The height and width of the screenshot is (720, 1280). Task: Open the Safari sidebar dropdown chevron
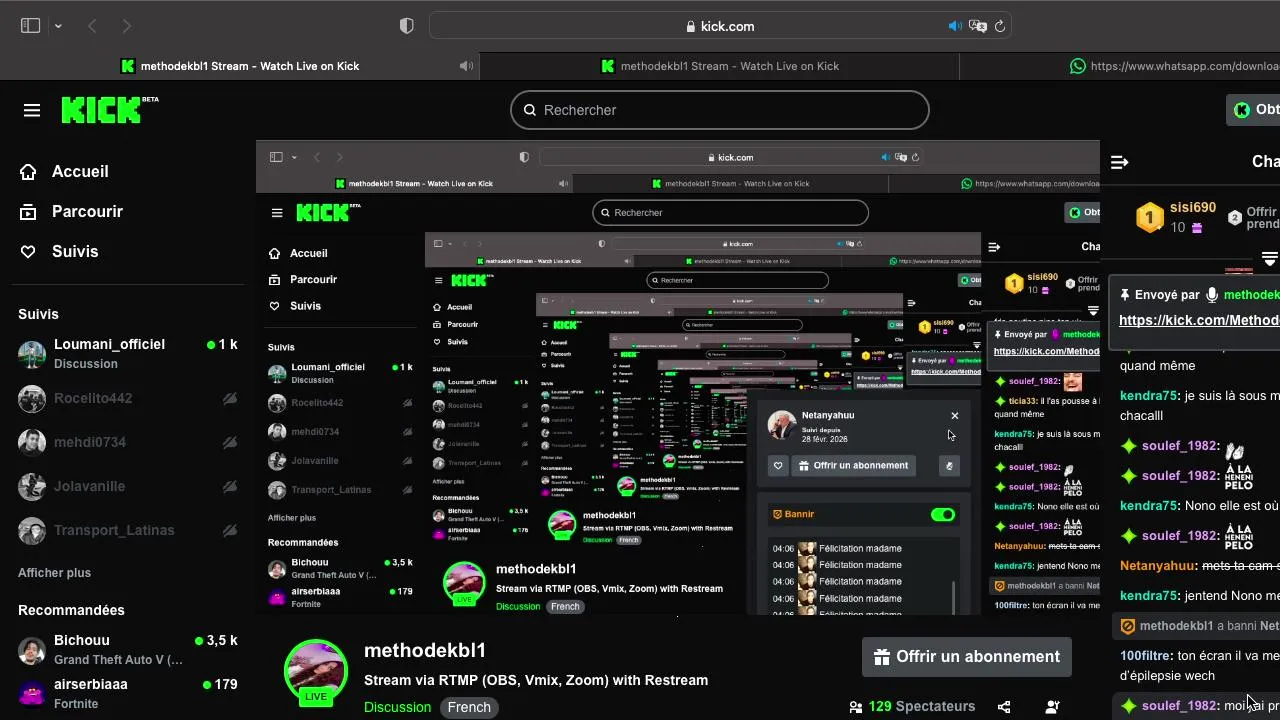click(58, 27)
